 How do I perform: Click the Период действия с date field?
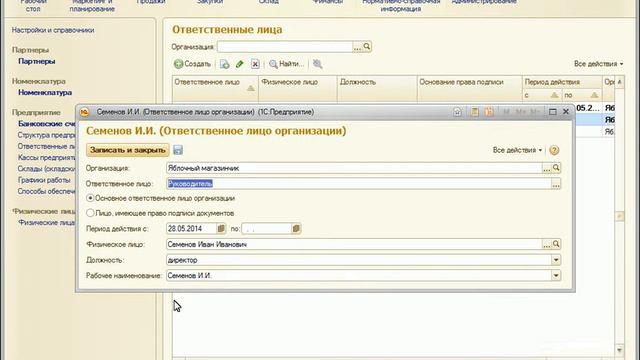click(191, 229)
